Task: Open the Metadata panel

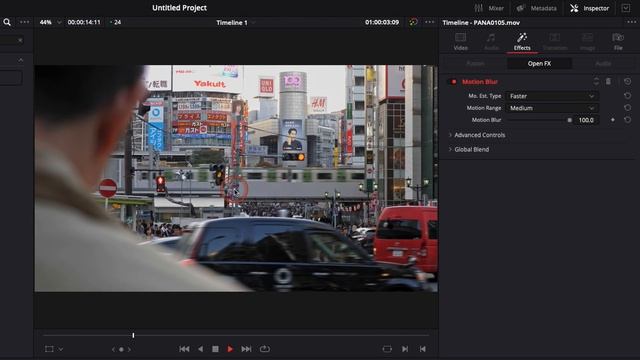Action: click(536, 8)
